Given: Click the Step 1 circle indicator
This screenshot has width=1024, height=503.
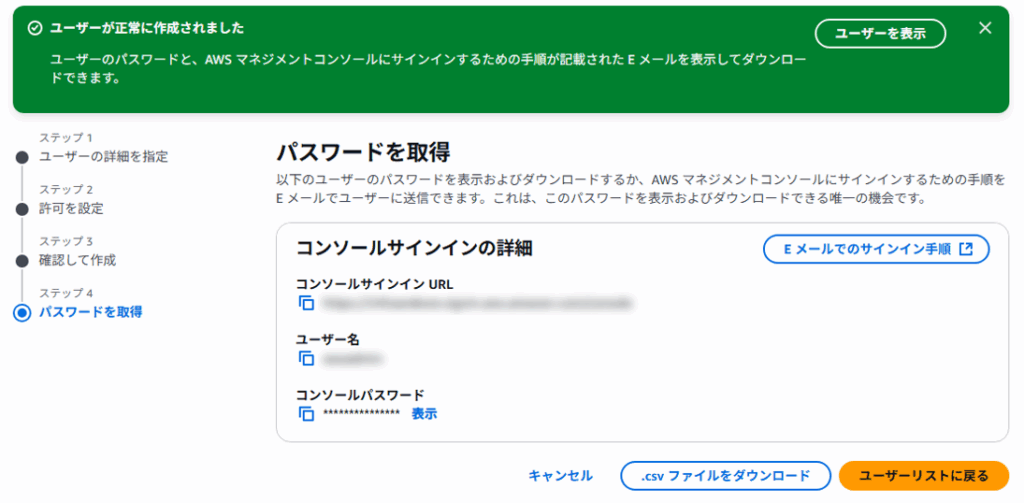Looking at the screenshot, I should (22, 157).
